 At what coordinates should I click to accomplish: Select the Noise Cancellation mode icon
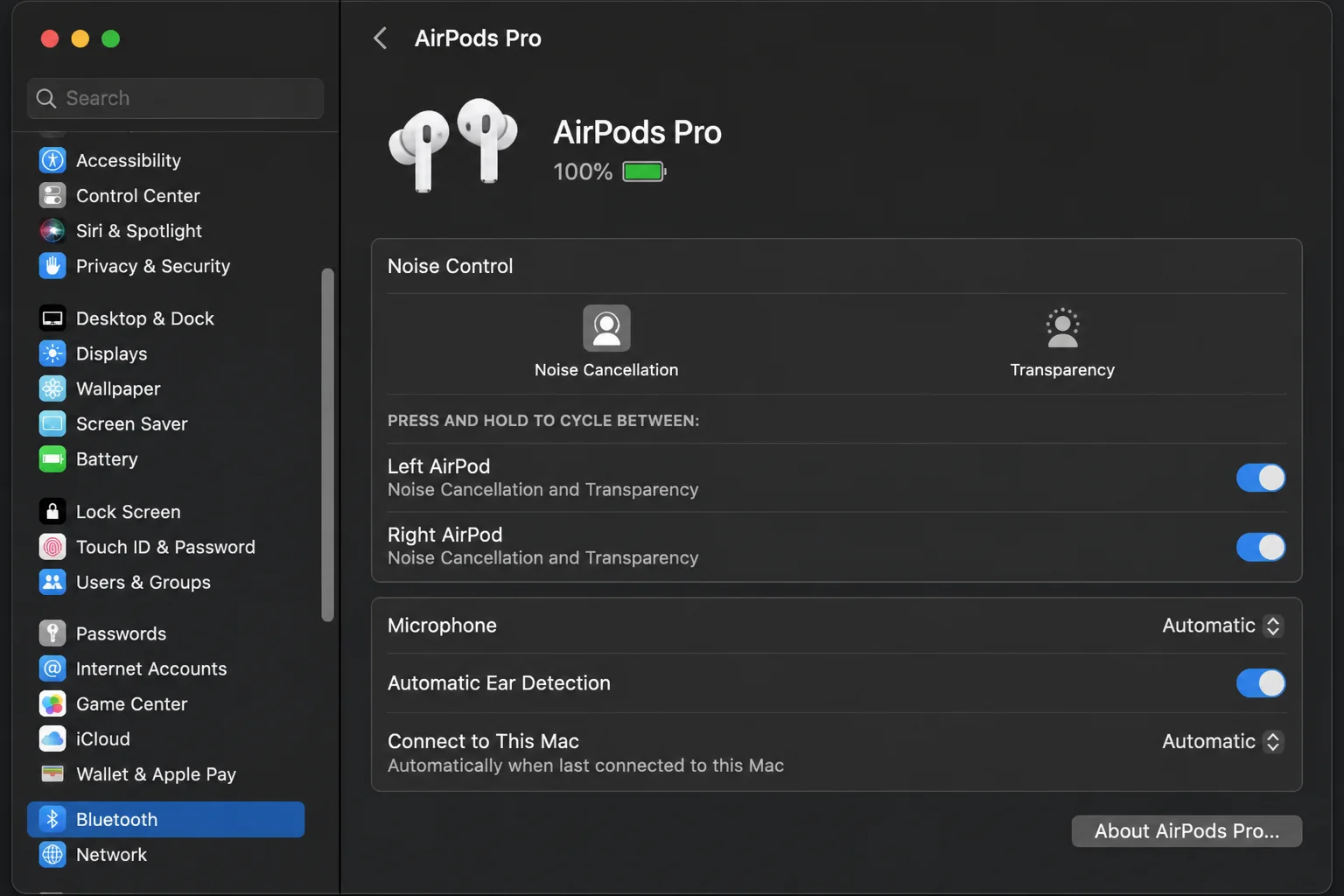pos(606,328)
